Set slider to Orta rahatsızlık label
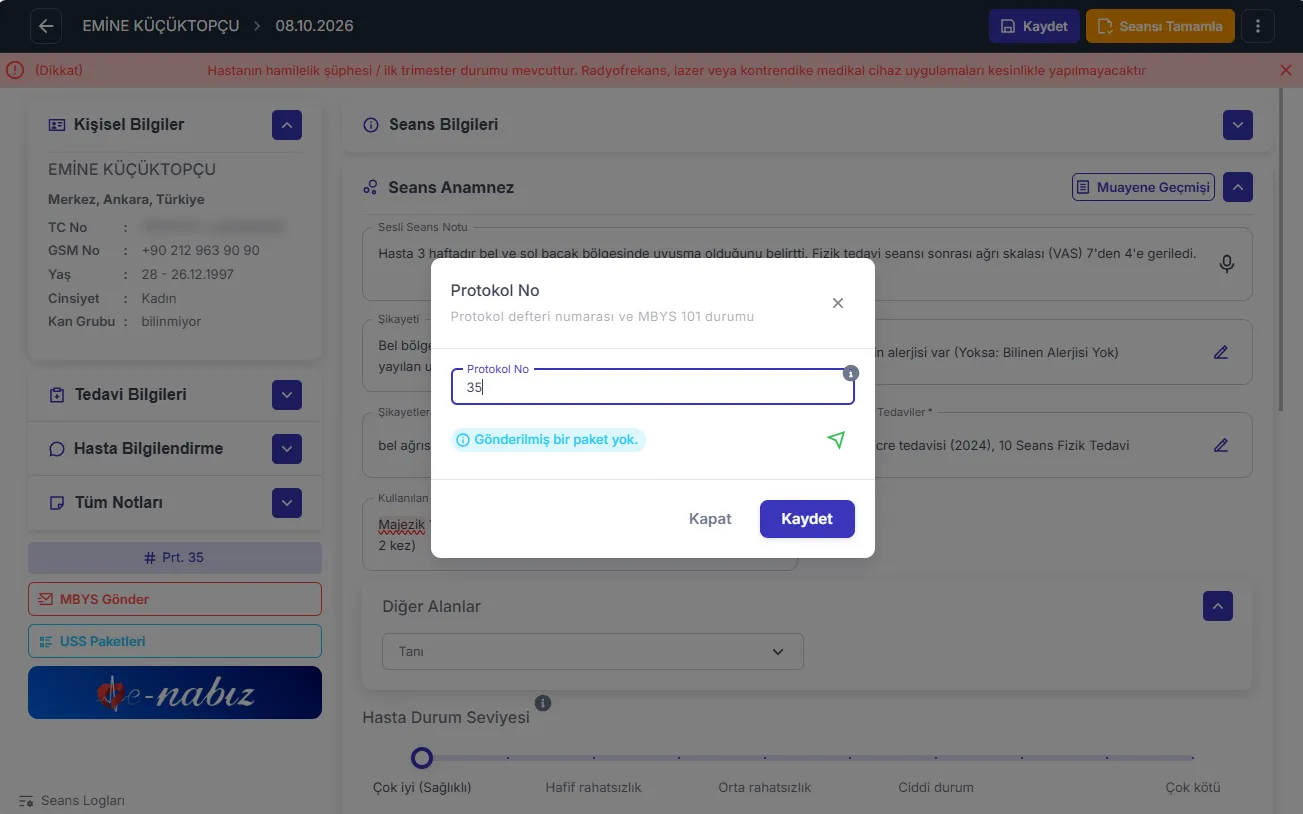 (x=765, y=787)
